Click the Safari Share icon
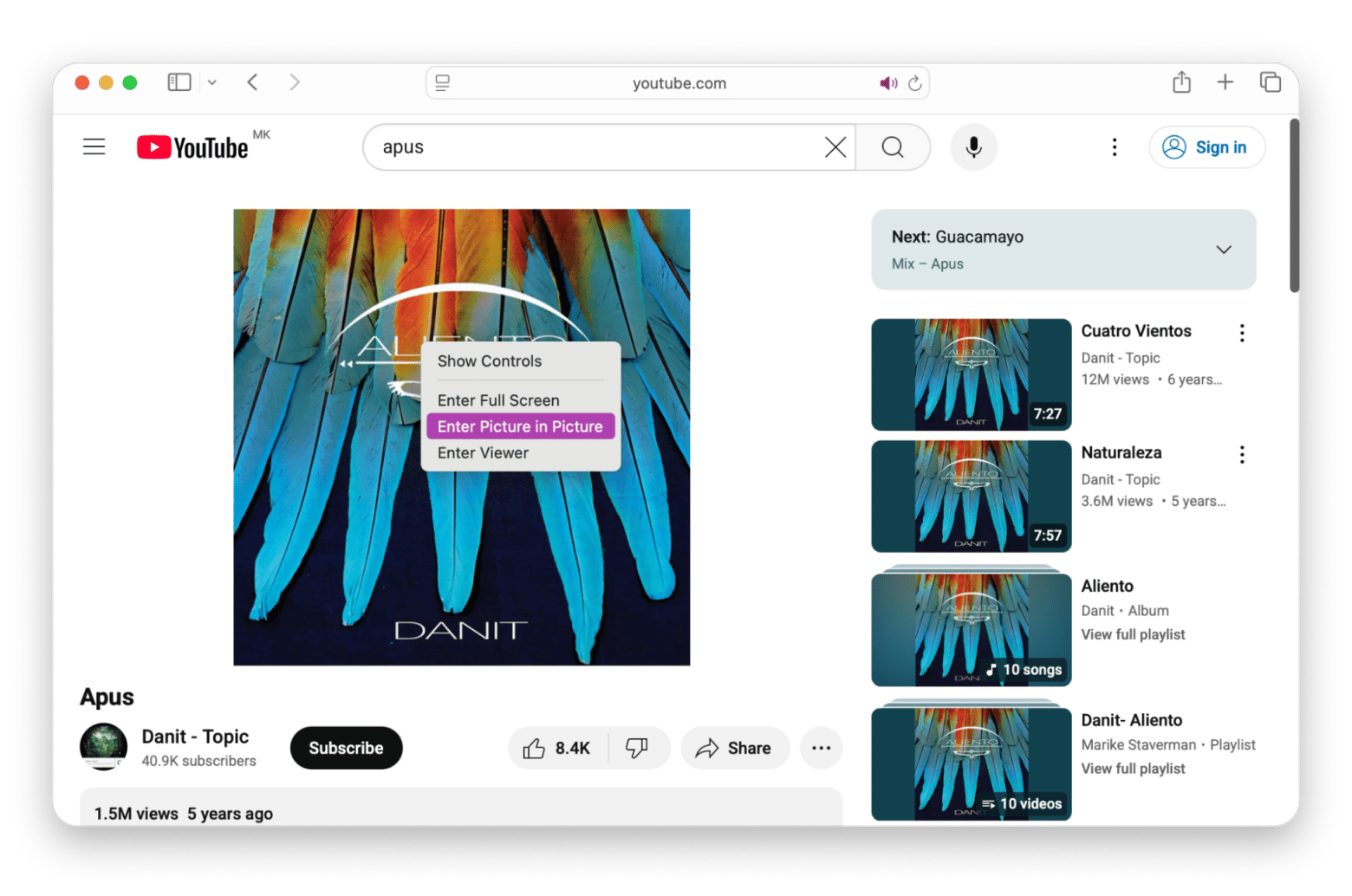 [x=1181, y=82]
